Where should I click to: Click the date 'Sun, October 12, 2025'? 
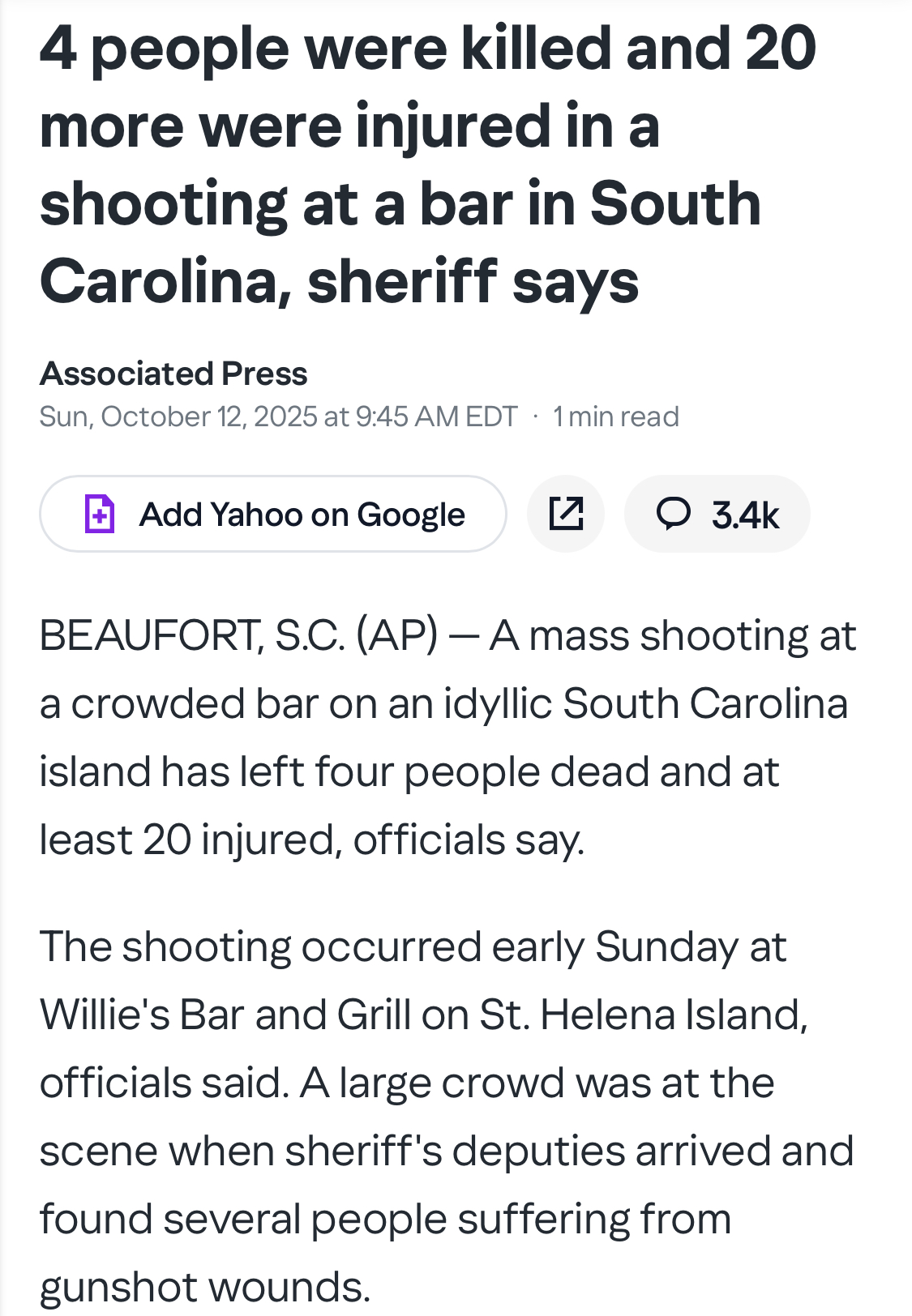coord(178,417)
